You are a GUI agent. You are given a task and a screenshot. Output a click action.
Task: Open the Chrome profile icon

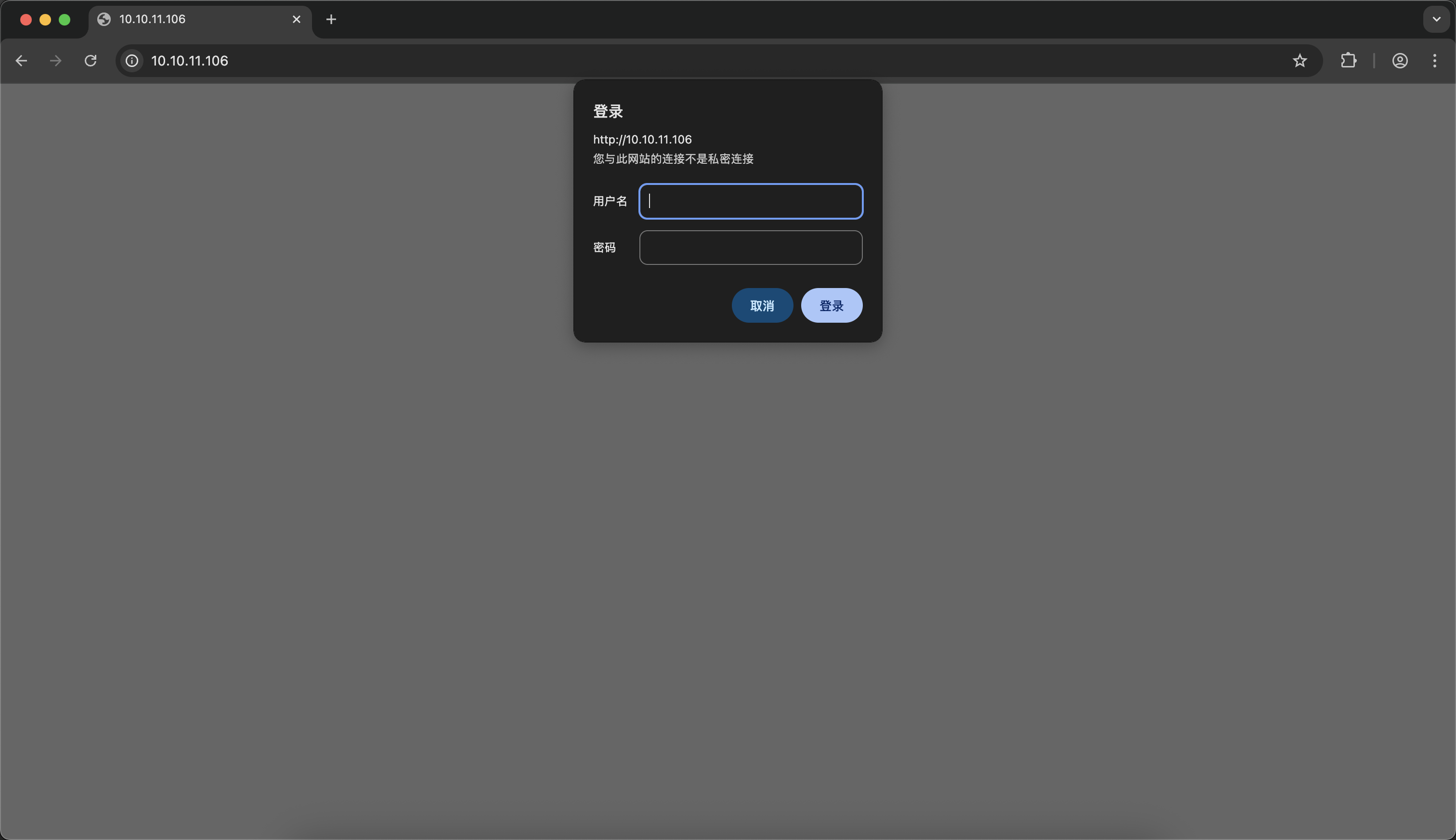click(x=1400, y=61)
